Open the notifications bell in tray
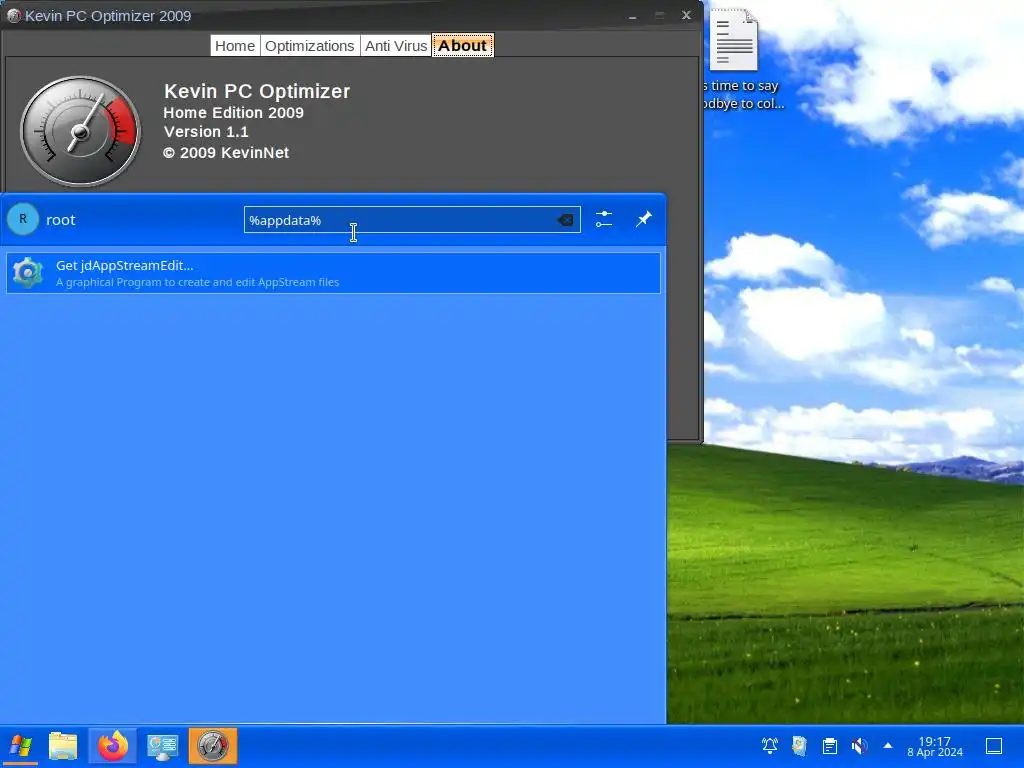This screenshot has width=1024, height=768. click(770, 745)
